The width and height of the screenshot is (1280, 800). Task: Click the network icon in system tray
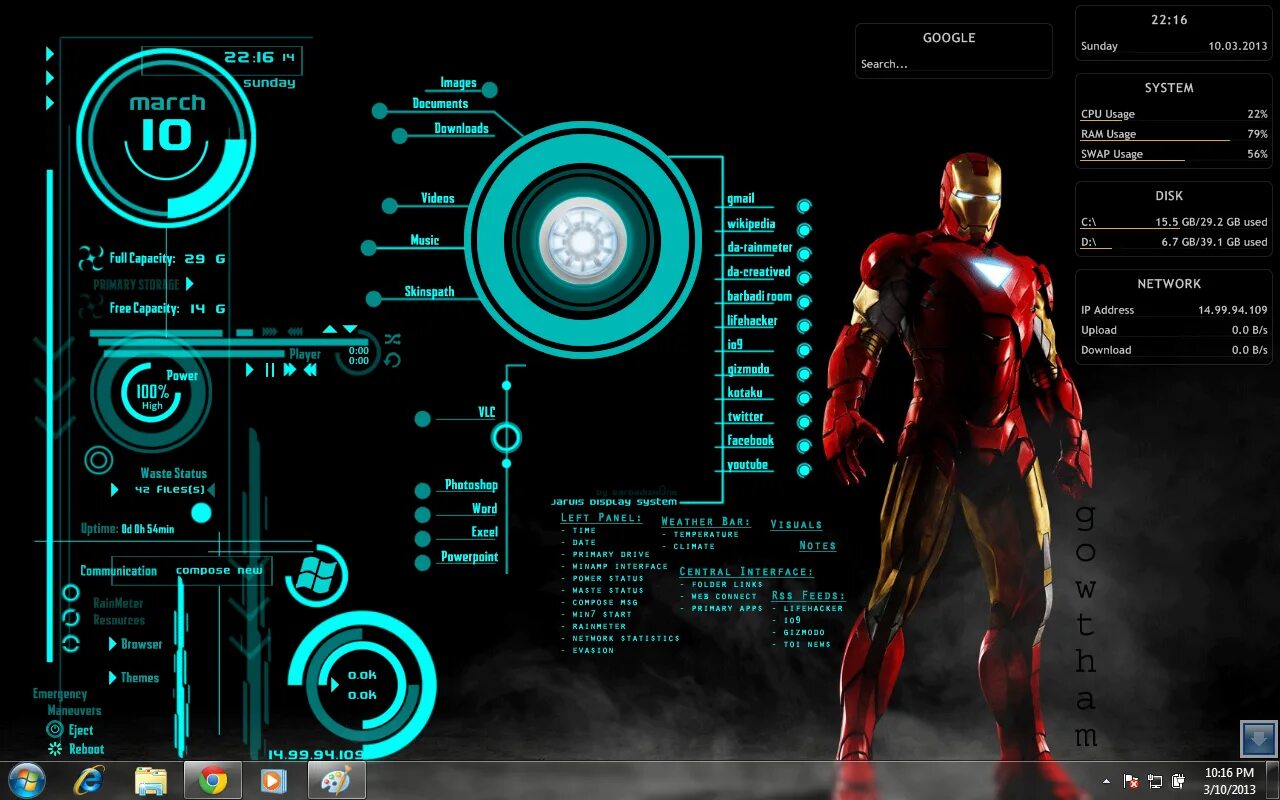click(x=1155, y=781)
